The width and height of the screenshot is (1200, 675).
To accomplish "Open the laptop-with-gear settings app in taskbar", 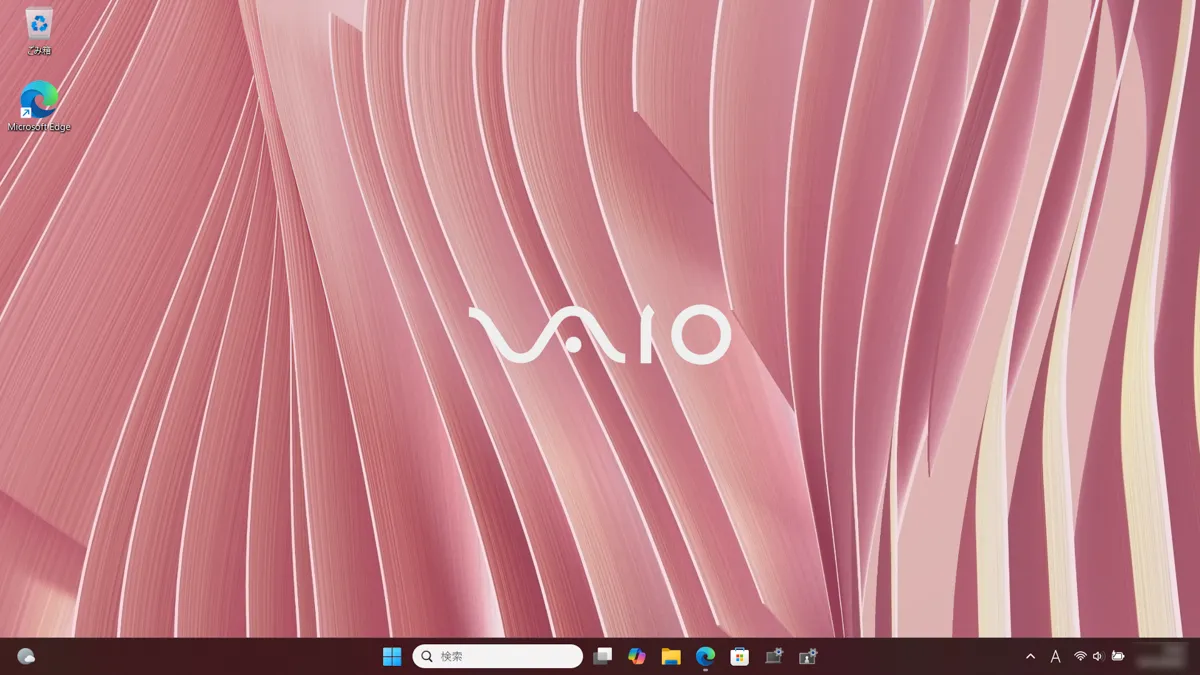I will pyautogui.click(x=774, y=657).
